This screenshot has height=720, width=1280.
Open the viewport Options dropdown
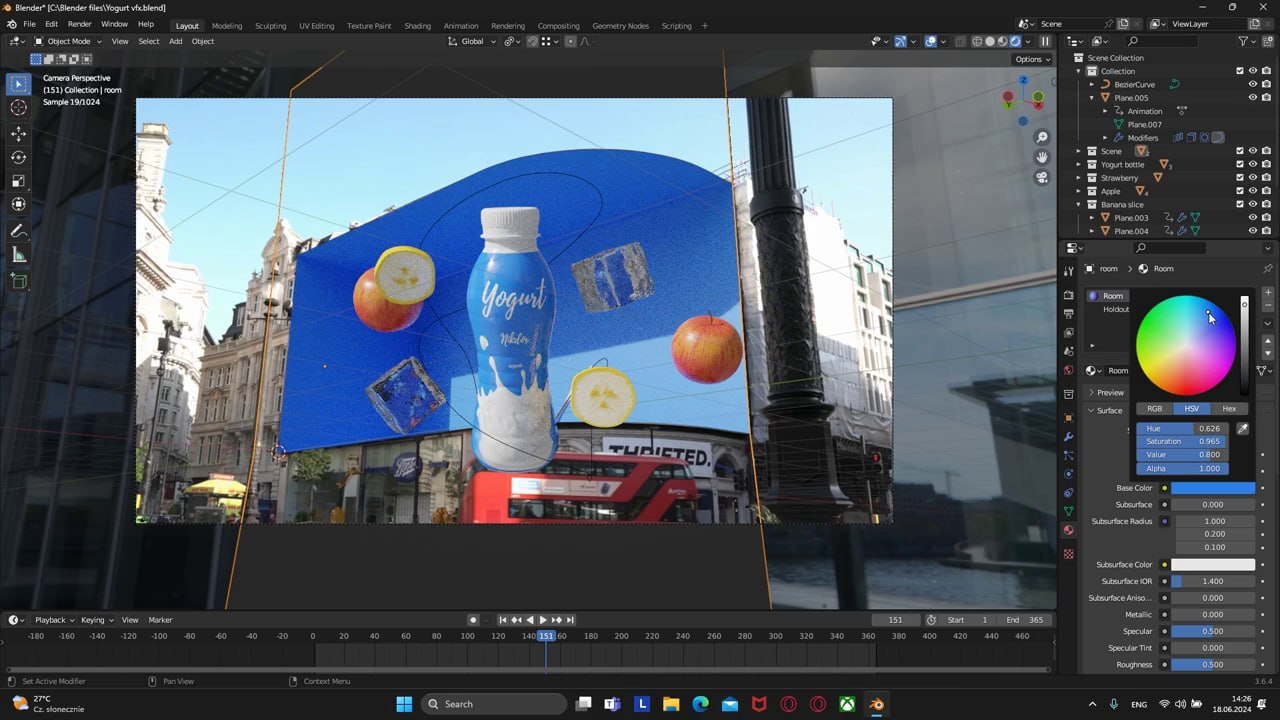(x=1033, y=59)
